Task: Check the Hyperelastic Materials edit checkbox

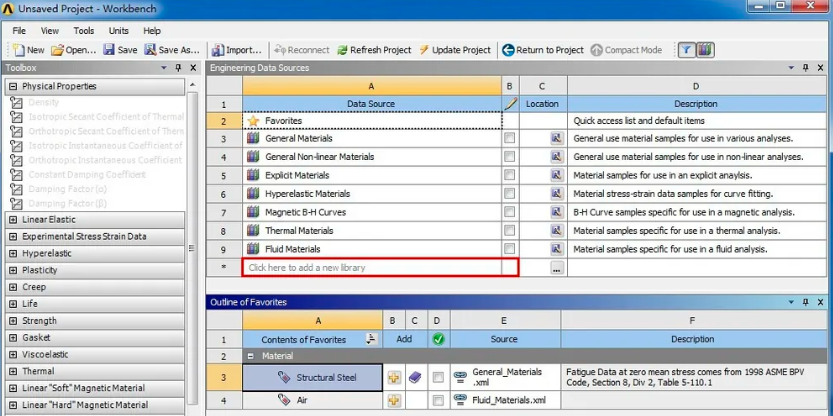Action: coord(509,193)
